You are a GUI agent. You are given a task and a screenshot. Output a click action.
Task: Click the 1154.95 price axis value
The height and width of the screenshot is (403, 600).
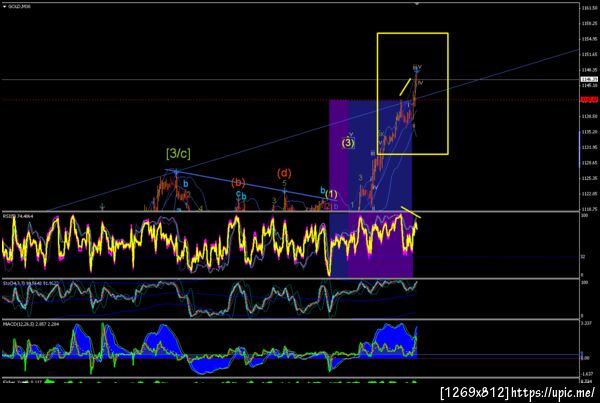tap(589, 39)
